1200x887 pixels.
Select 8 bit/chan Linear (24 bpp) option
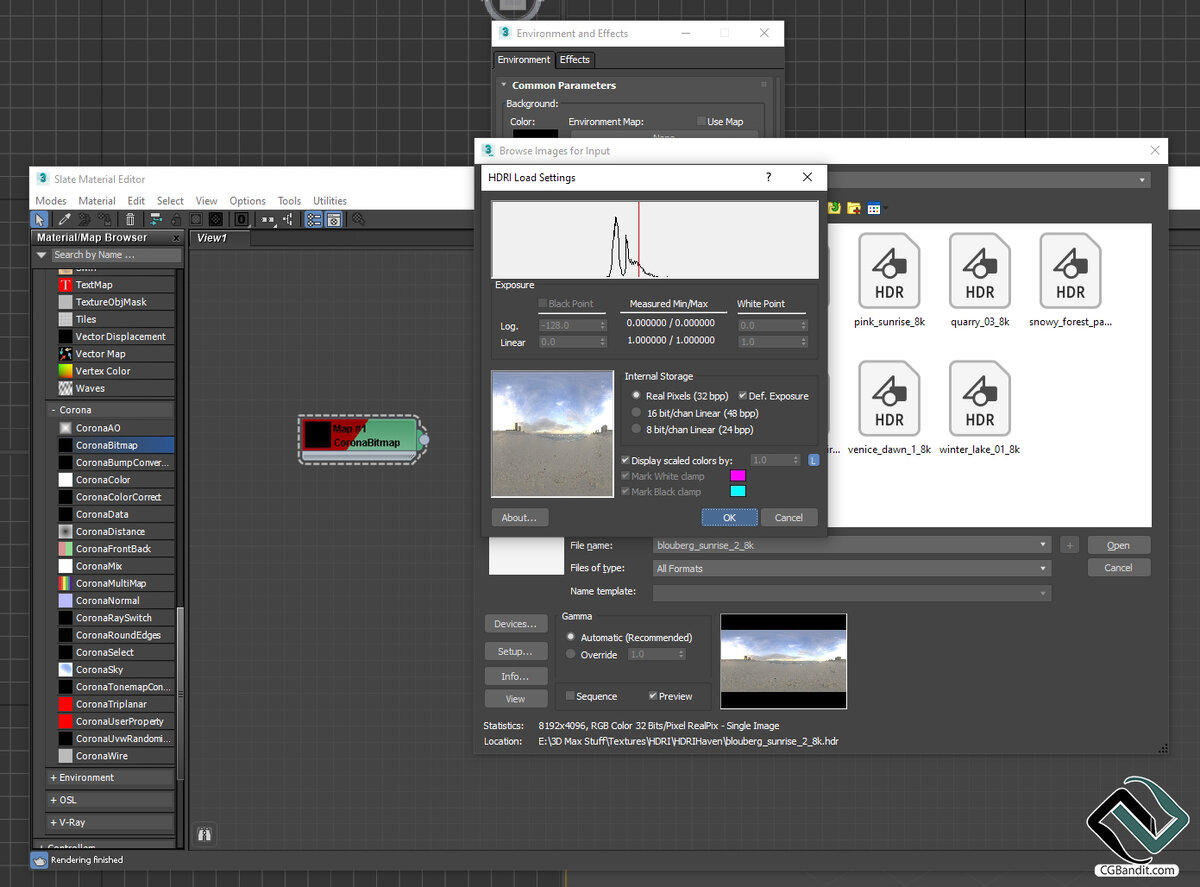[636, 429]
